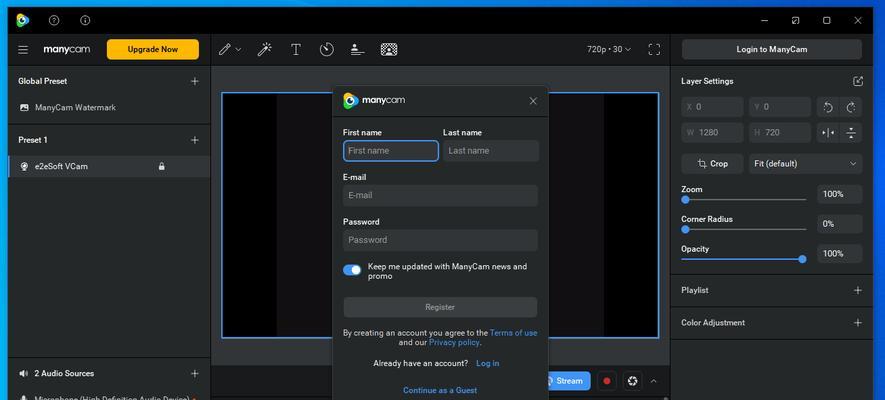
Task: Click the Corner Radius slider handle
Action: pos(685,230)
